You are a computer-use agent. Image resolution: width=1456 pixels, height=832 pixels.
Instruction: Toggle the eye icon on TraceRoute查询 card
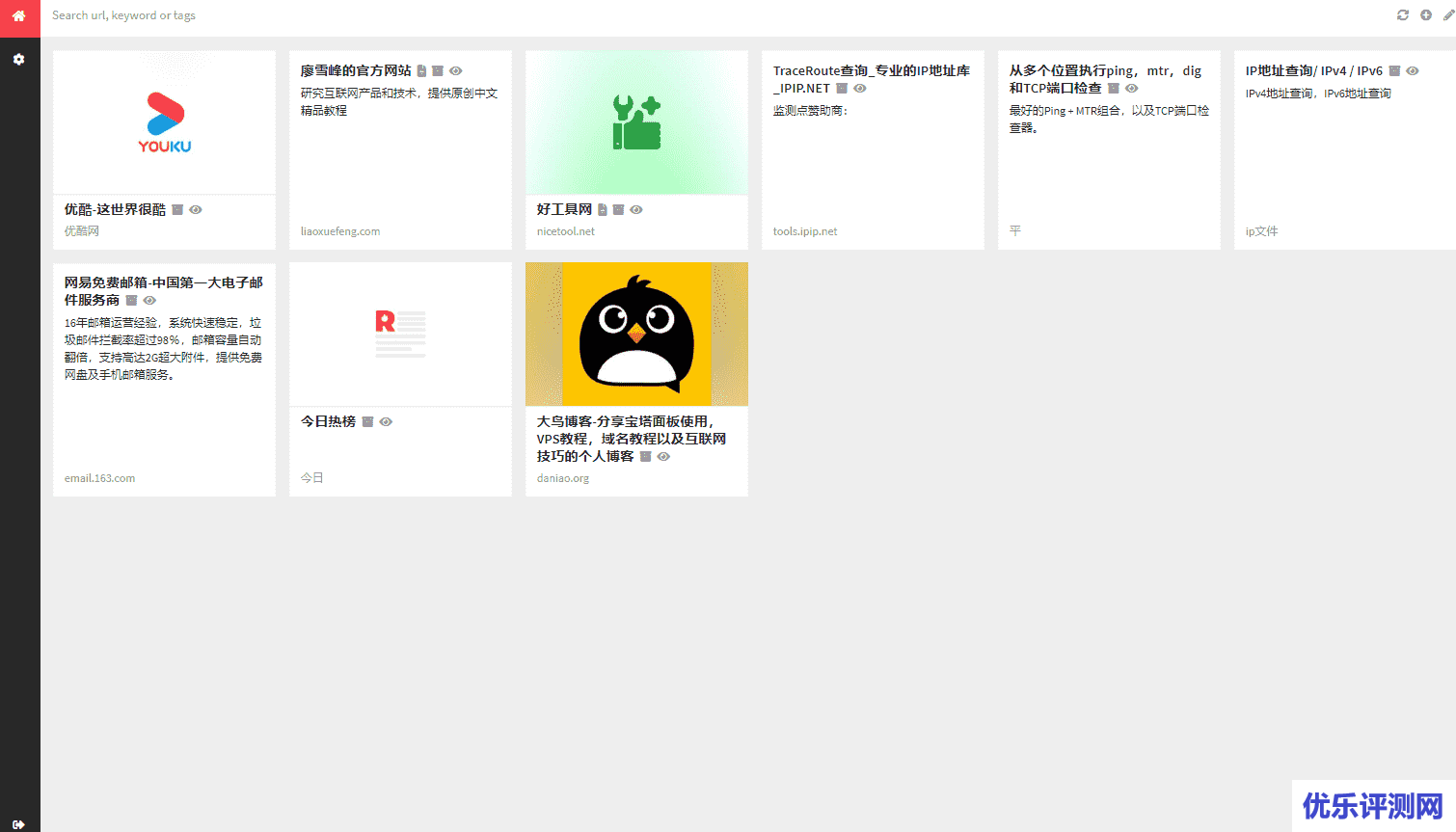[860, 88]
